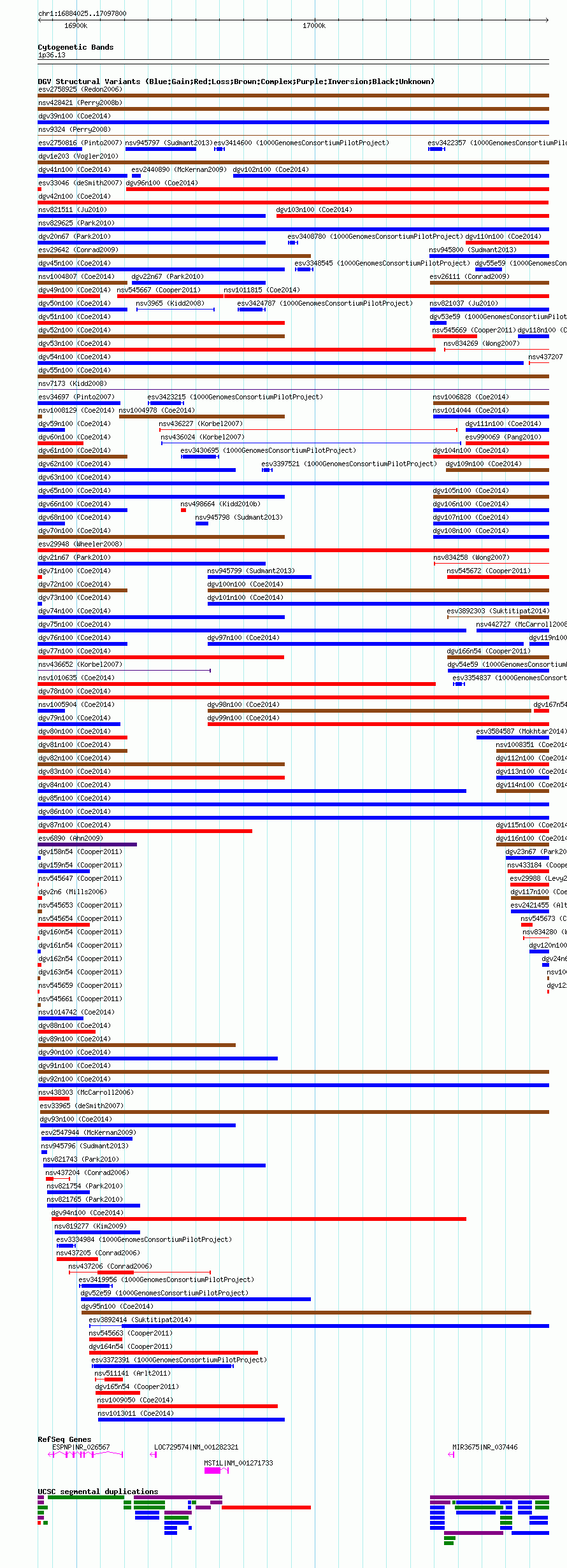Click the DGV Structural Variants track title
567x1568 pixels.
click(x=236, y=82)
